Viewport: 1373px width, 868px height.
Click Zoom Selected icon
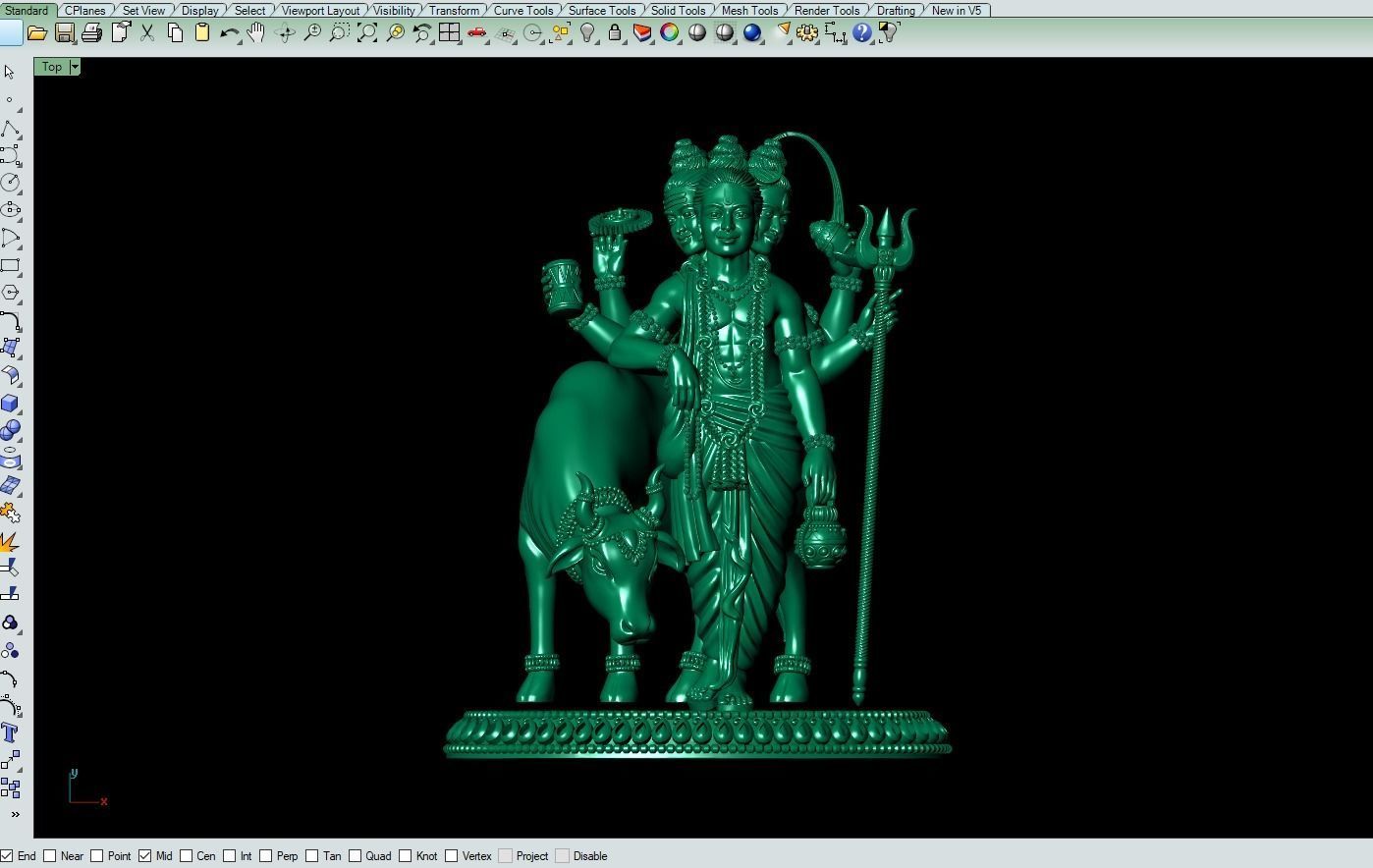tap(395, 32)
